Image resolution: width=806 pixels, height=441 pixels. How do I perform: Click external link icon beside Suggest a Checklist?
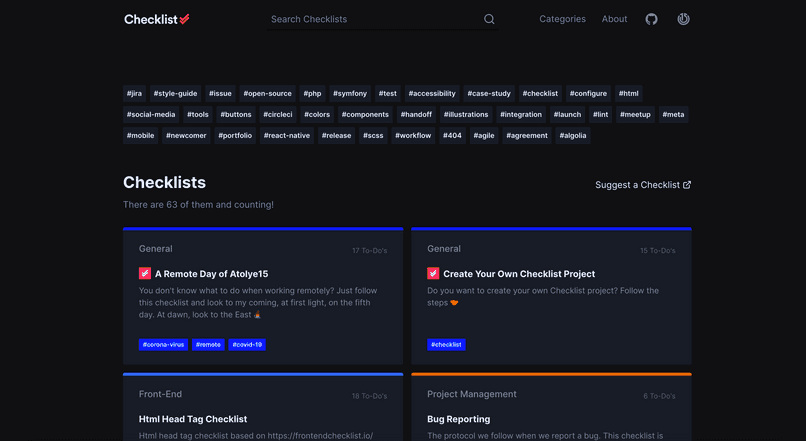click(687, 185)
